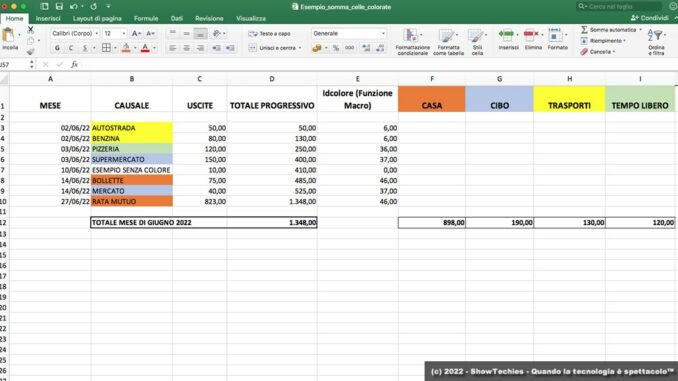The height and width of the screenshot is (381, 678).
Task: Toggle Testo a capo wrap text
Action: tap(270, 33)
